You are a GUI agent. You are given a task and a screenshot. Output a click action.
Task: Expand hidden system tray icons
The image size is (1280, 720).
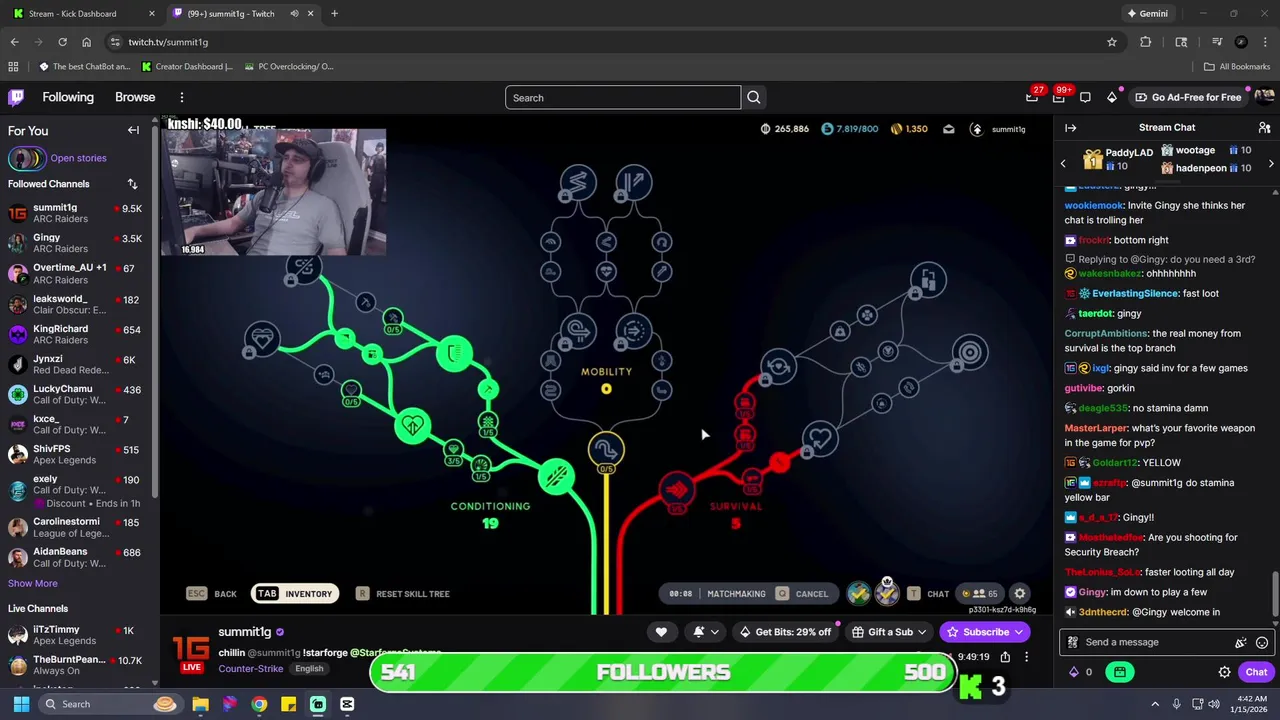pos(1155,704)
